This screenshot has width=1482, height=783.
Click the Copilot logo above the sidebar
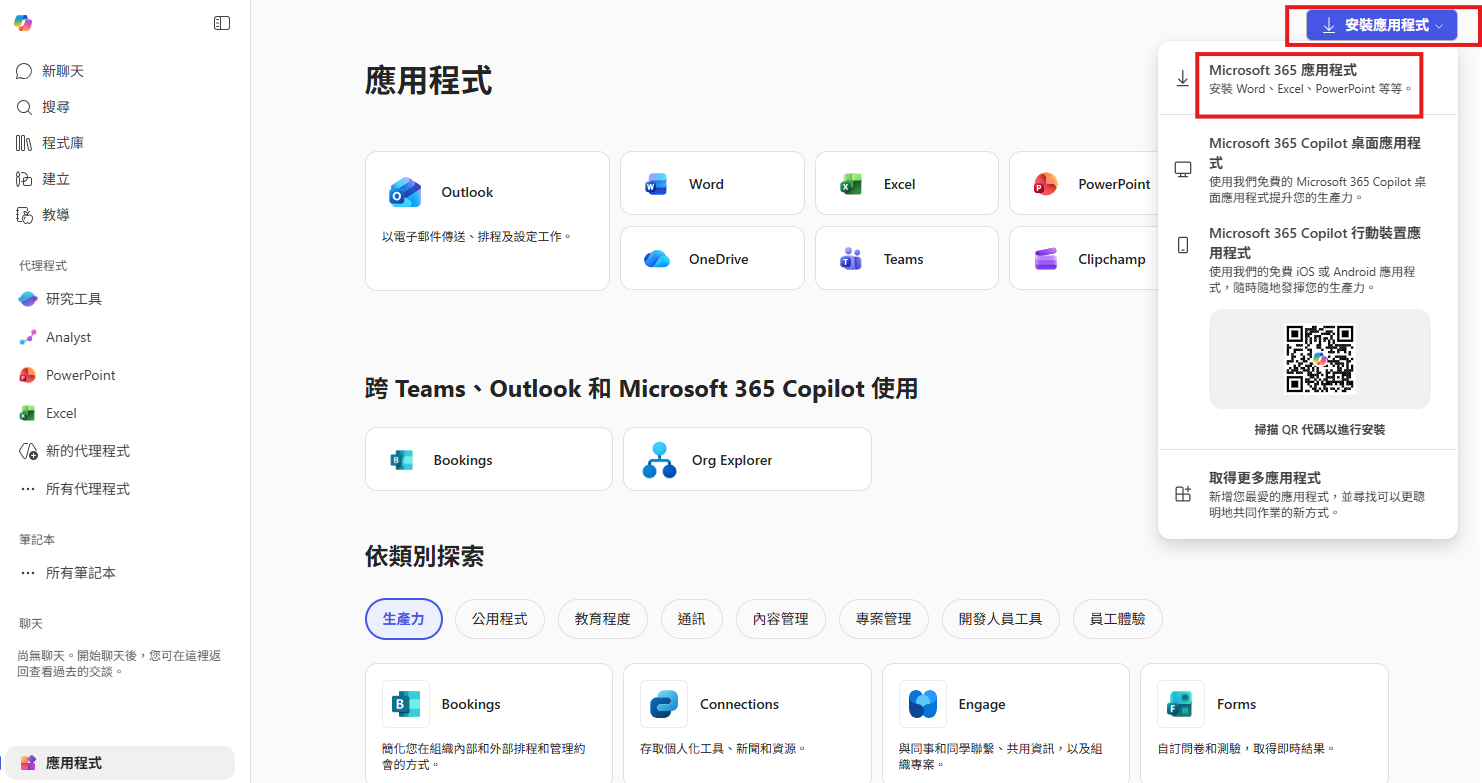pyautogui.click(x=23, y=23)
